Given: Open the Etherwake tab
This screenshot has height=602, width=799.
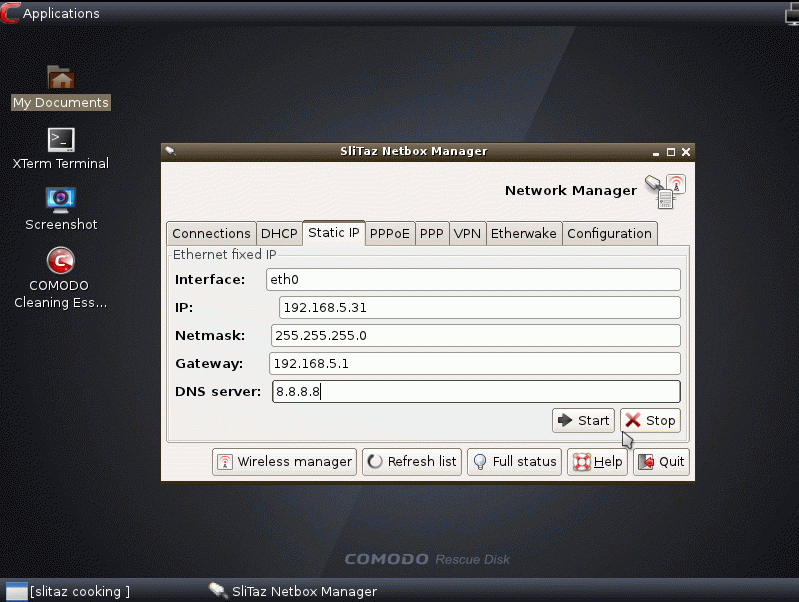Looking at the screenshot, I should 524,233.
